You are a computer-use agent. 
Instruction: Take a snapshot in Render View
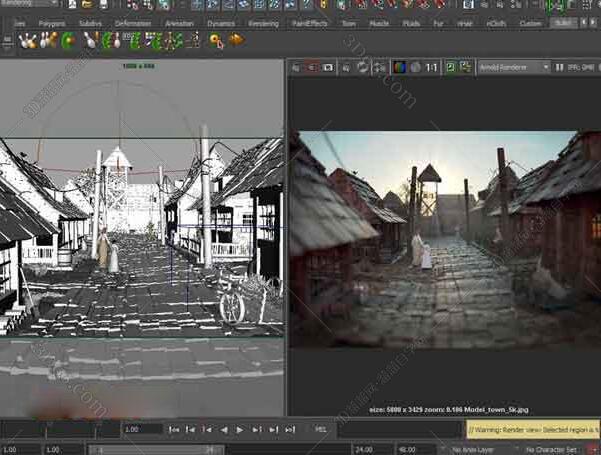coord(328,67)
